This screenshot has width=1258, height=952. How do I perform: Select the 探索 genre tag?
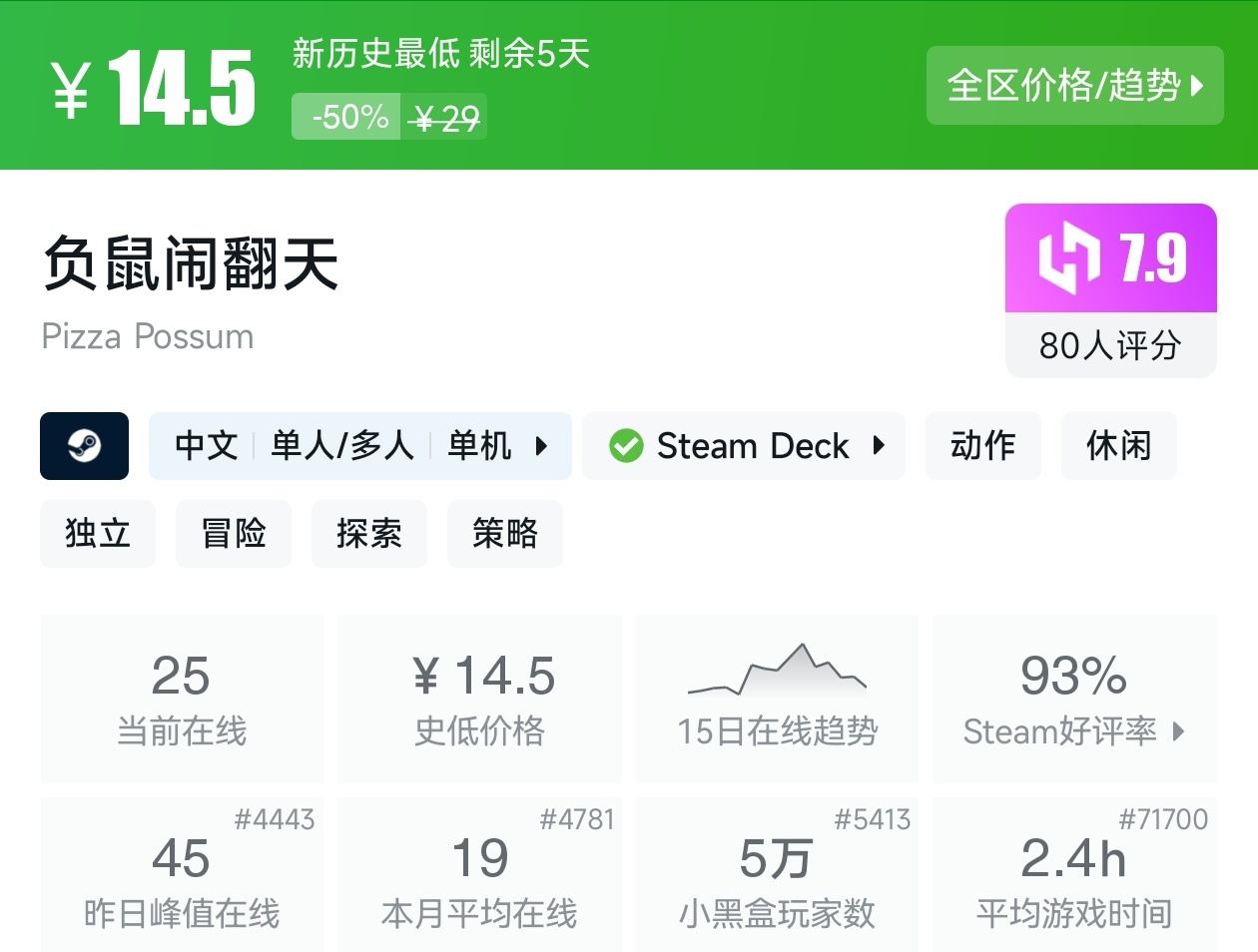pyautogui.click(x=369, y=534)
